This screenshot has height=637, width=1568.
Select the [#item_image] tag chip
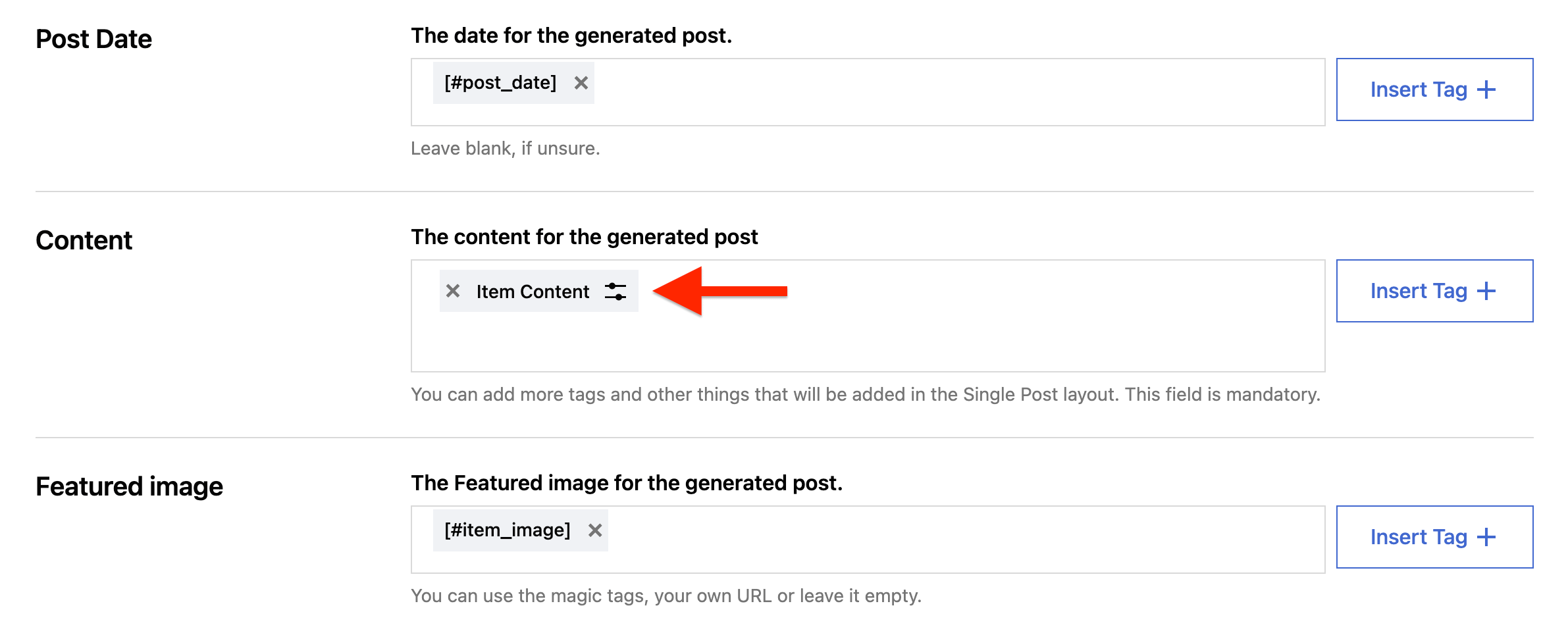507,530
